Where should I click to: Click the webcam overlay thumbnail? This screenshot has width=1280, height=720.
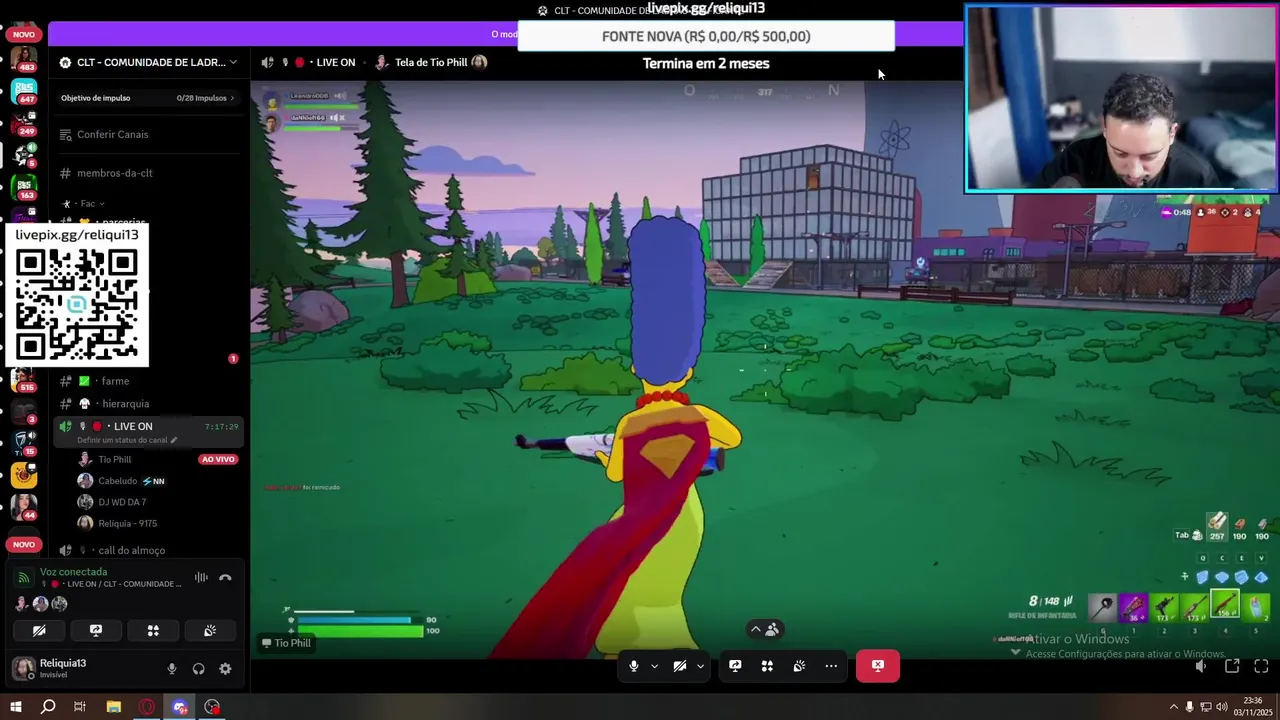click(x=1121, y=98)
